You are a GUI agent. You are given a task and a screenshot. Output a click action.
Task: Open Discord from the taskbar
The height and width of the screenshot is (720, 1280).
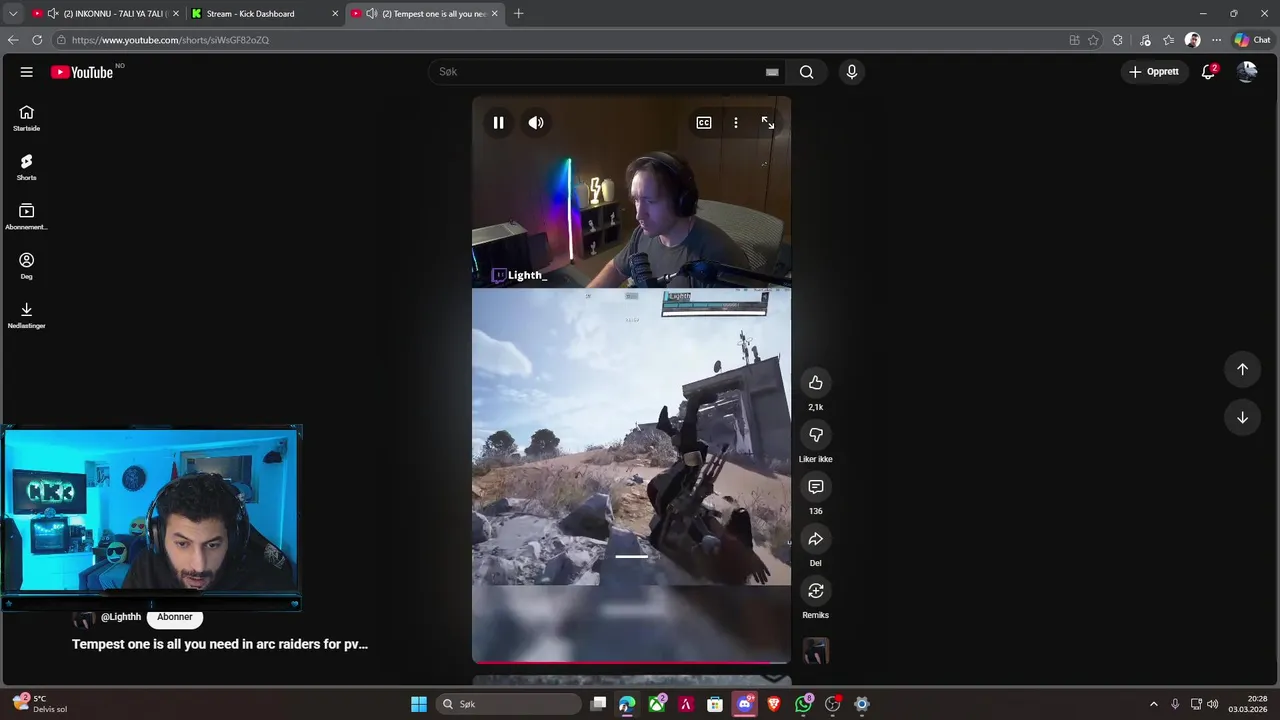tap(744, 704)
